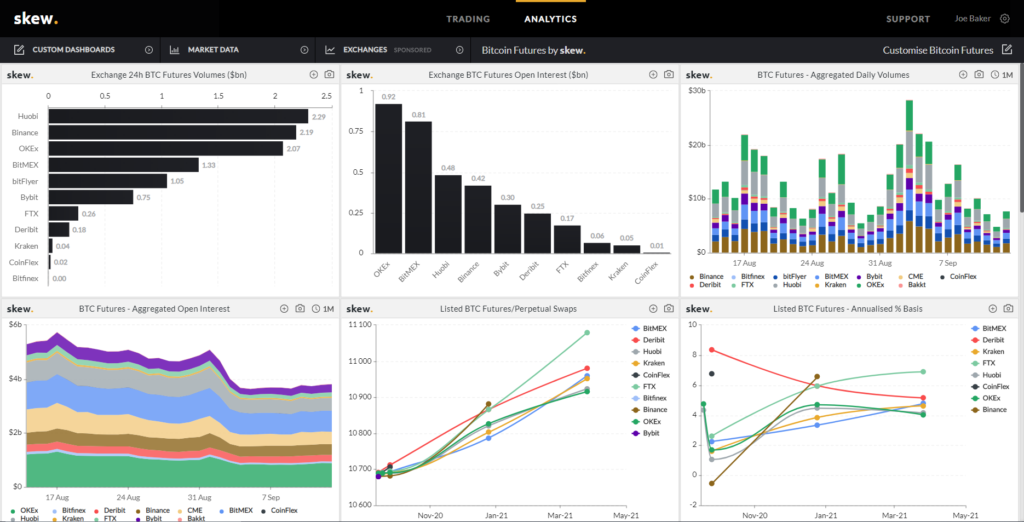1024x522 pixels.
Task: Toggle FTX series in Perpetual Swaps legend
Action: (x=645, y=386)
